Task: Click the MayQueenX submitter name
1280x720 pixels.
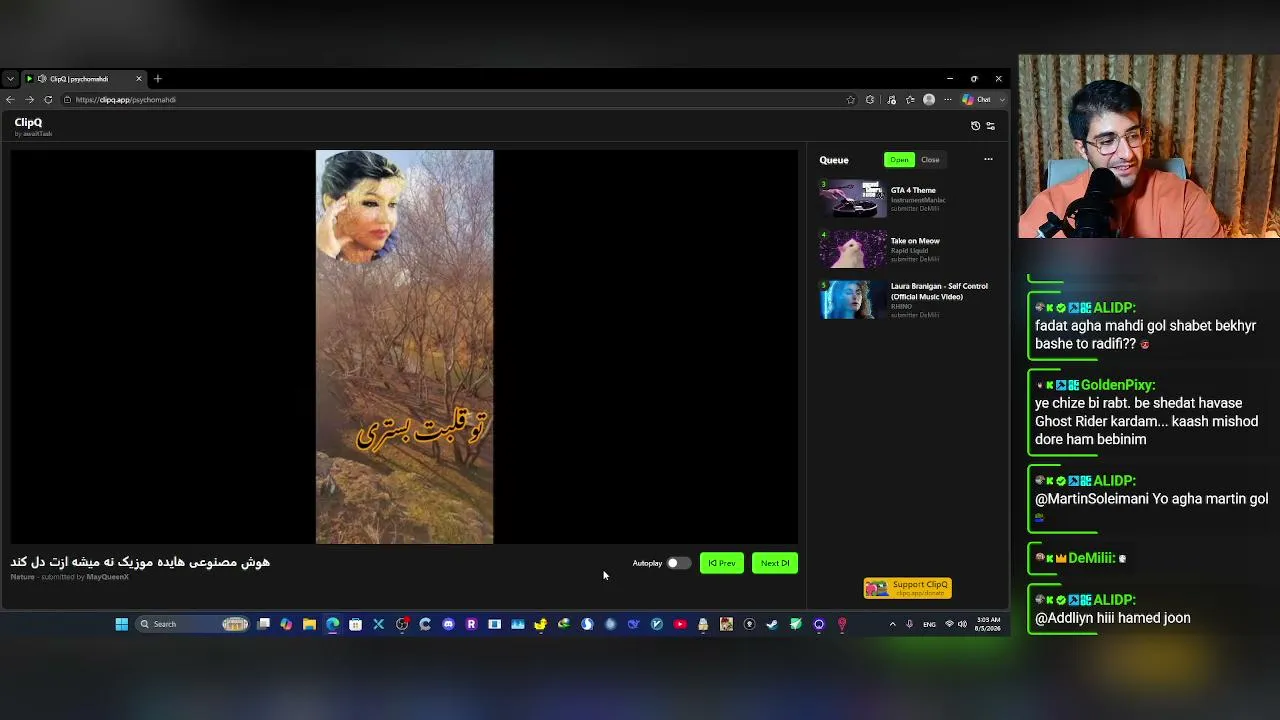Action: pyautogui.click(x=107, y=577)
